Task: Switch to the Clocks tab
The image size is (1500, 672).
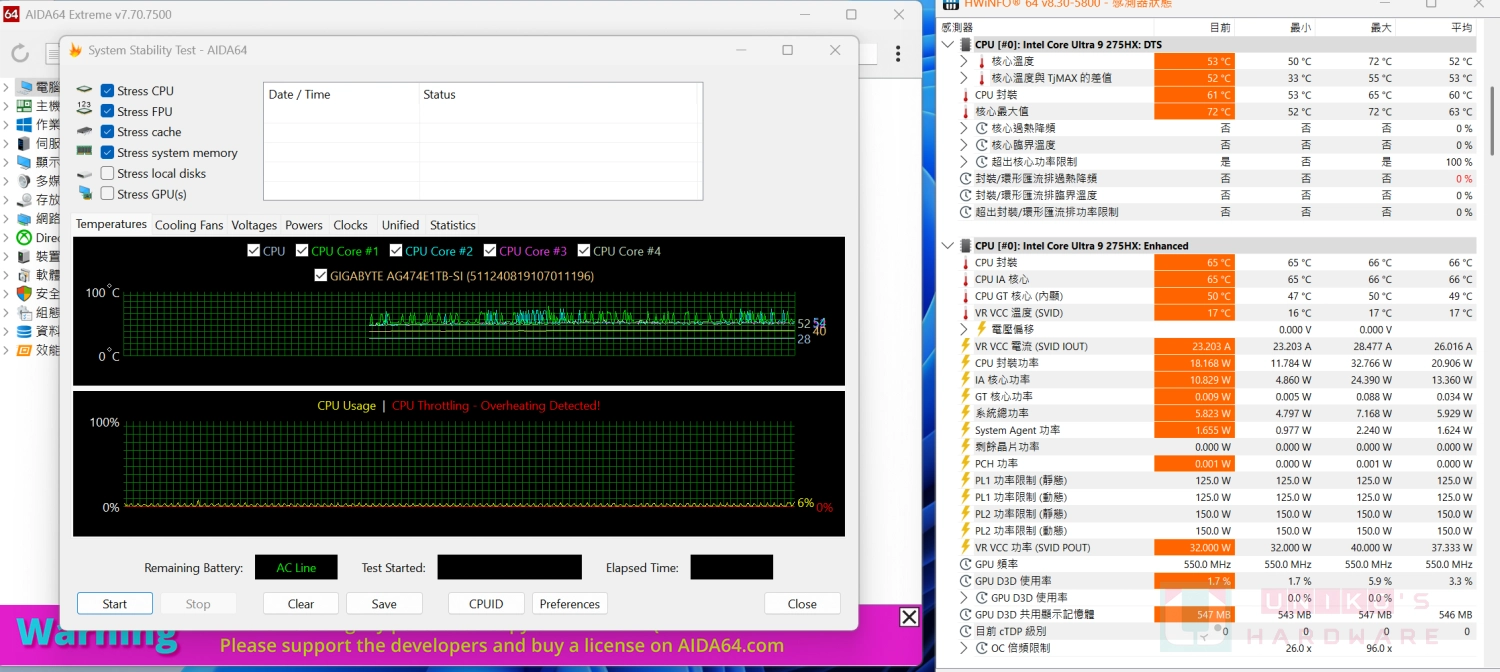Action: coord(351,225)
